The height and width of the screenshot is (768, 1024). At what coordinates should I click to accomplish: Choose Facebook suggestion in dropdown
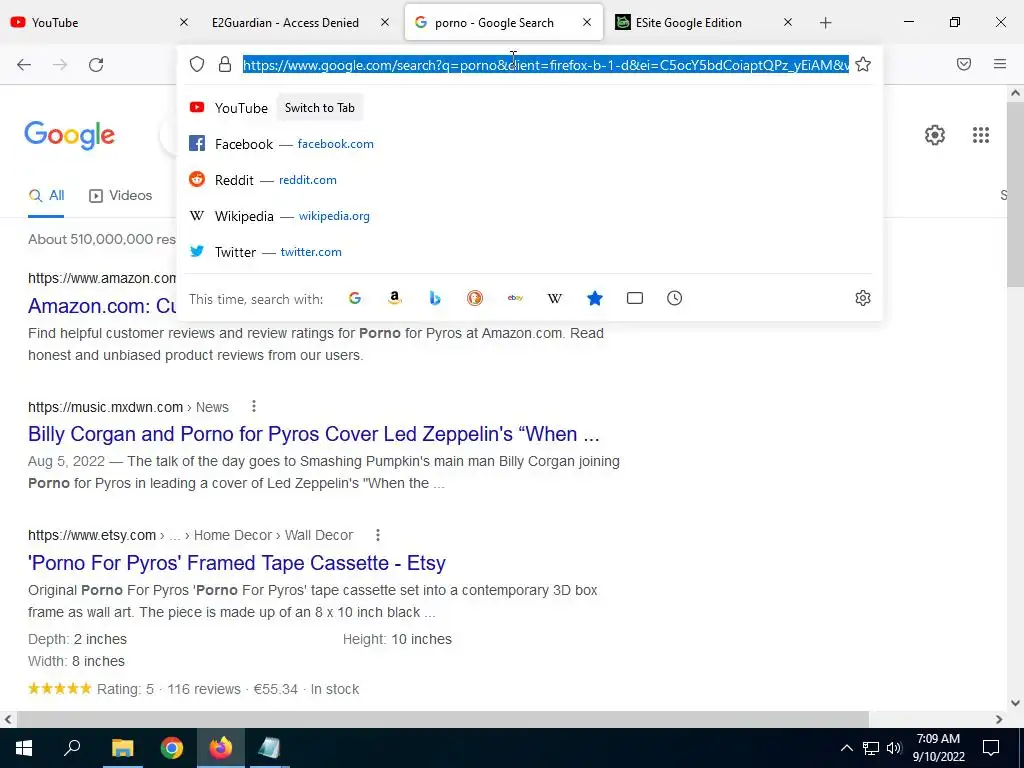[x=529, y=144]
